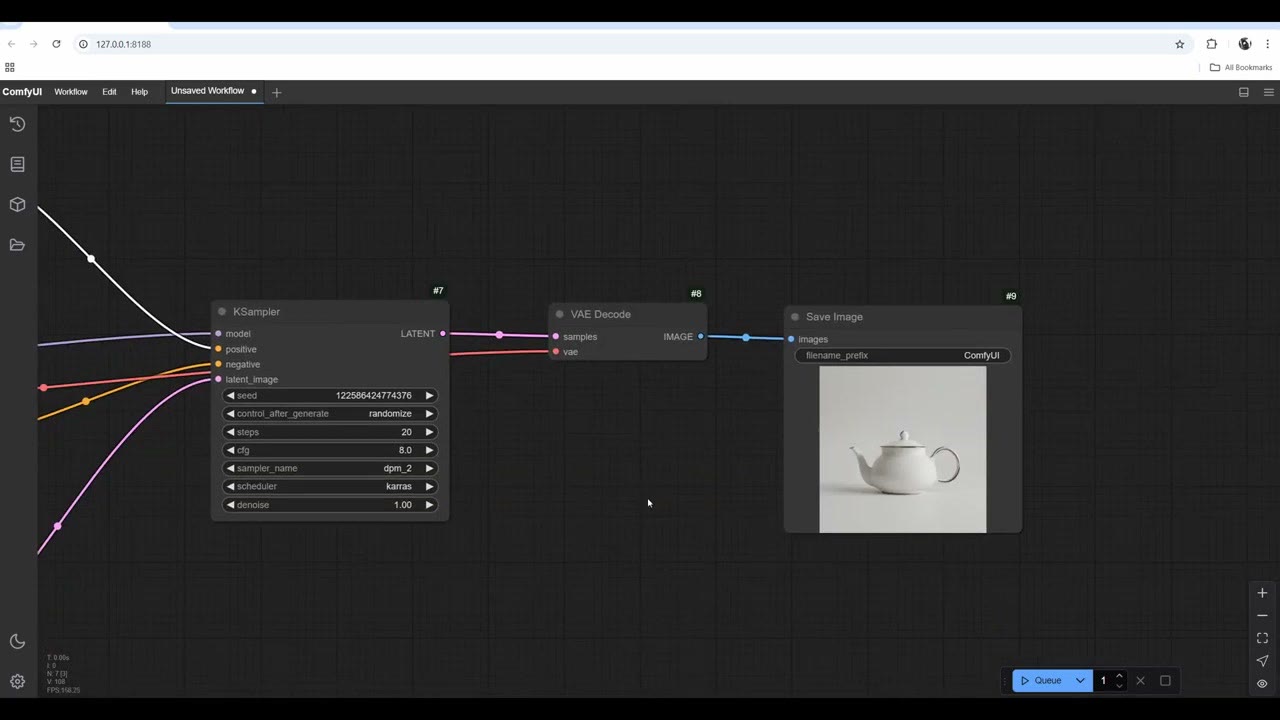
Task: Clear pending tasks square icon
Action: 1165,681
